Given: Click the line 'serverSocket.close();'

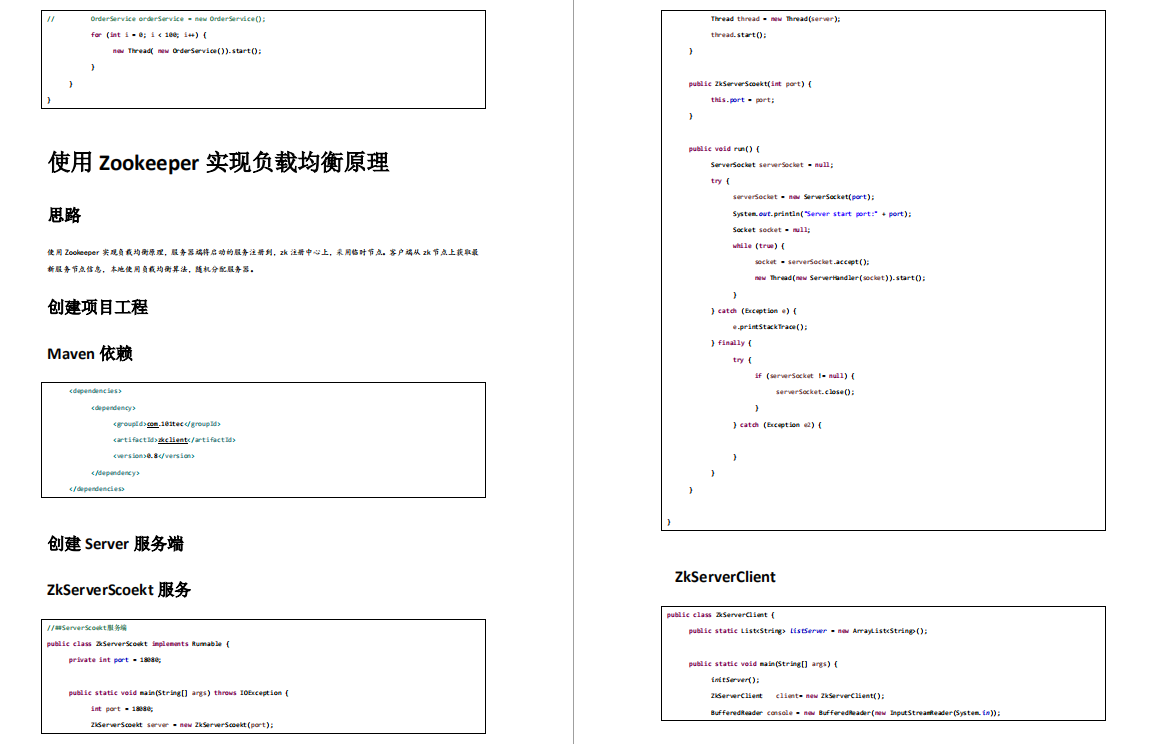Looking at the screenshot, I should point(815,392).
